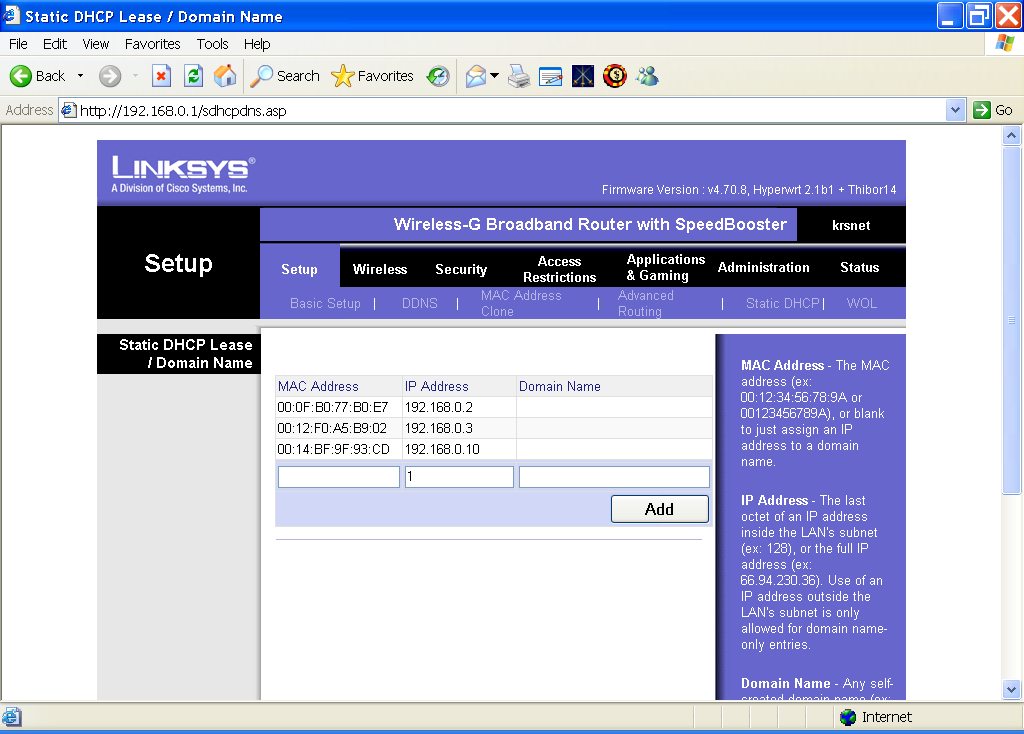Open the History clock icon

(438, 76)
